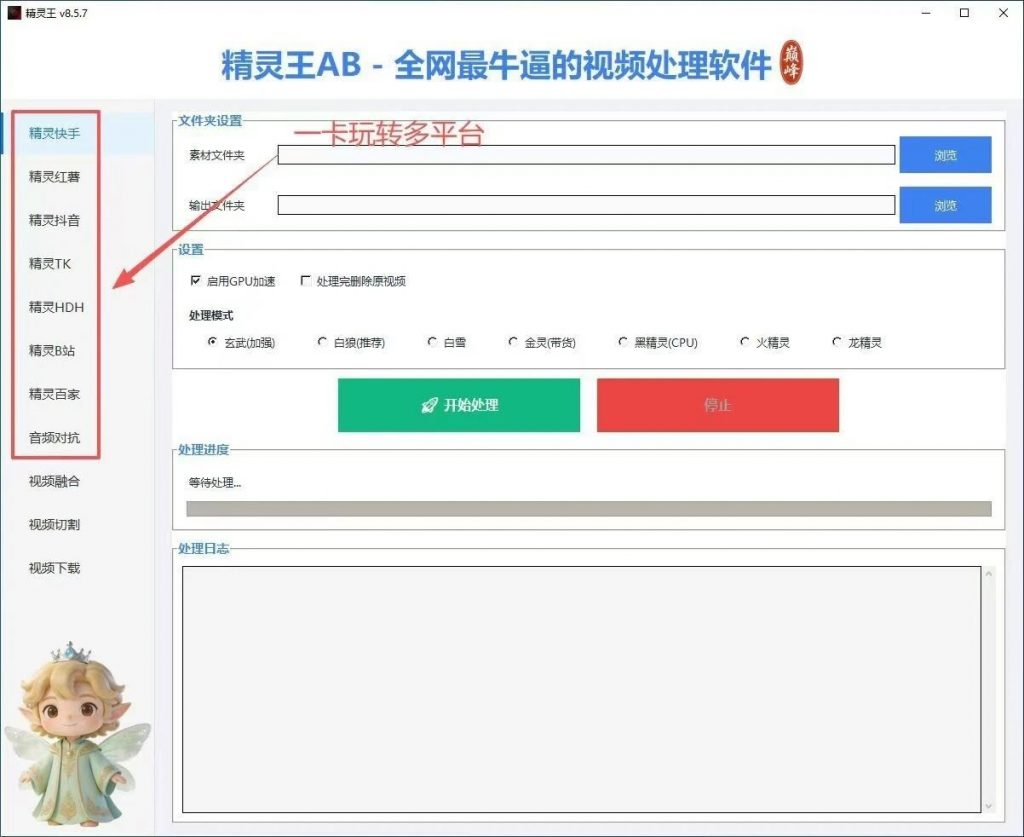Click the 精灵王 app icon in title bar

tap(14, 12)
